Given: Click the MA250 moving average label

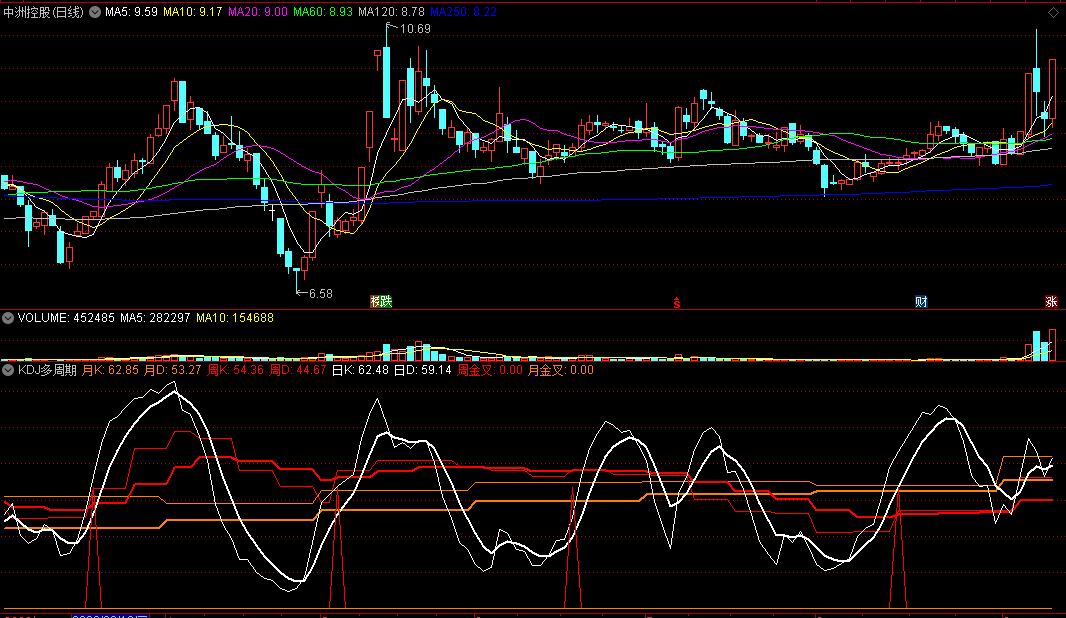Looking at the screenshot, I should 463,12.
